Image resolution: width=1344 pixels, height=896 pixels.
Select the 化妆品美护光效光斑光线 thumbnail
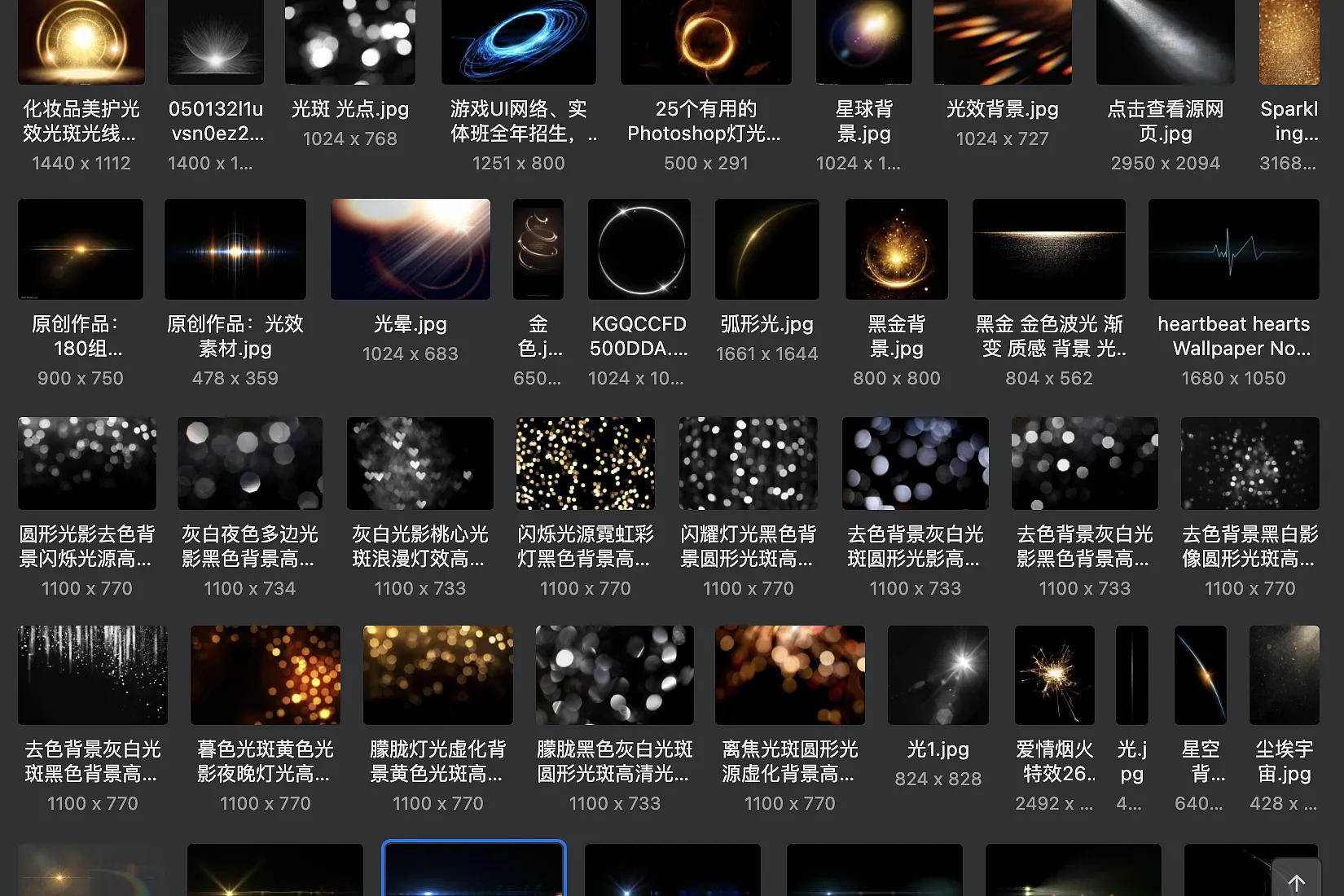[x=81, y=42]
